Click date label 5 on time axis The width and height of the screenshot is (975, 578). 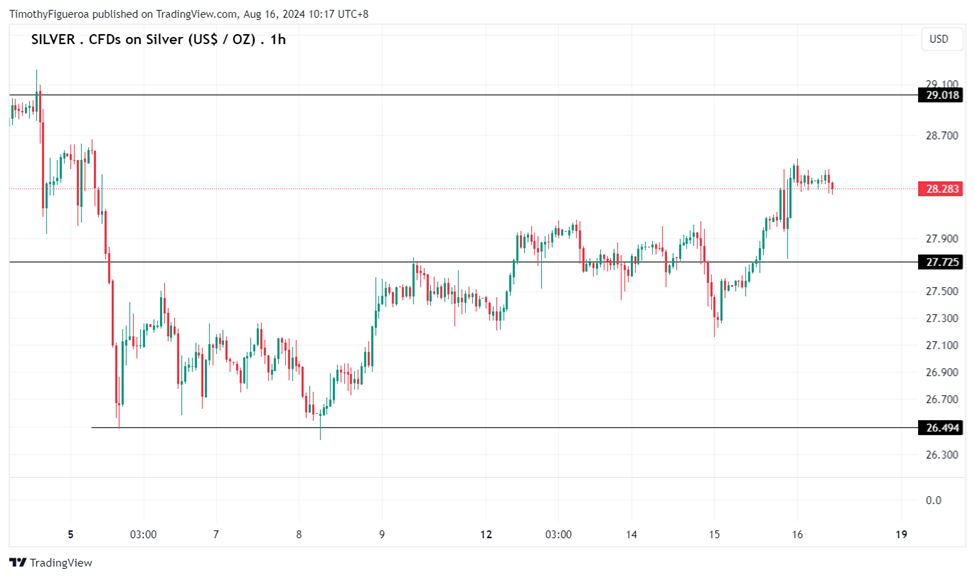pos(71,535)
